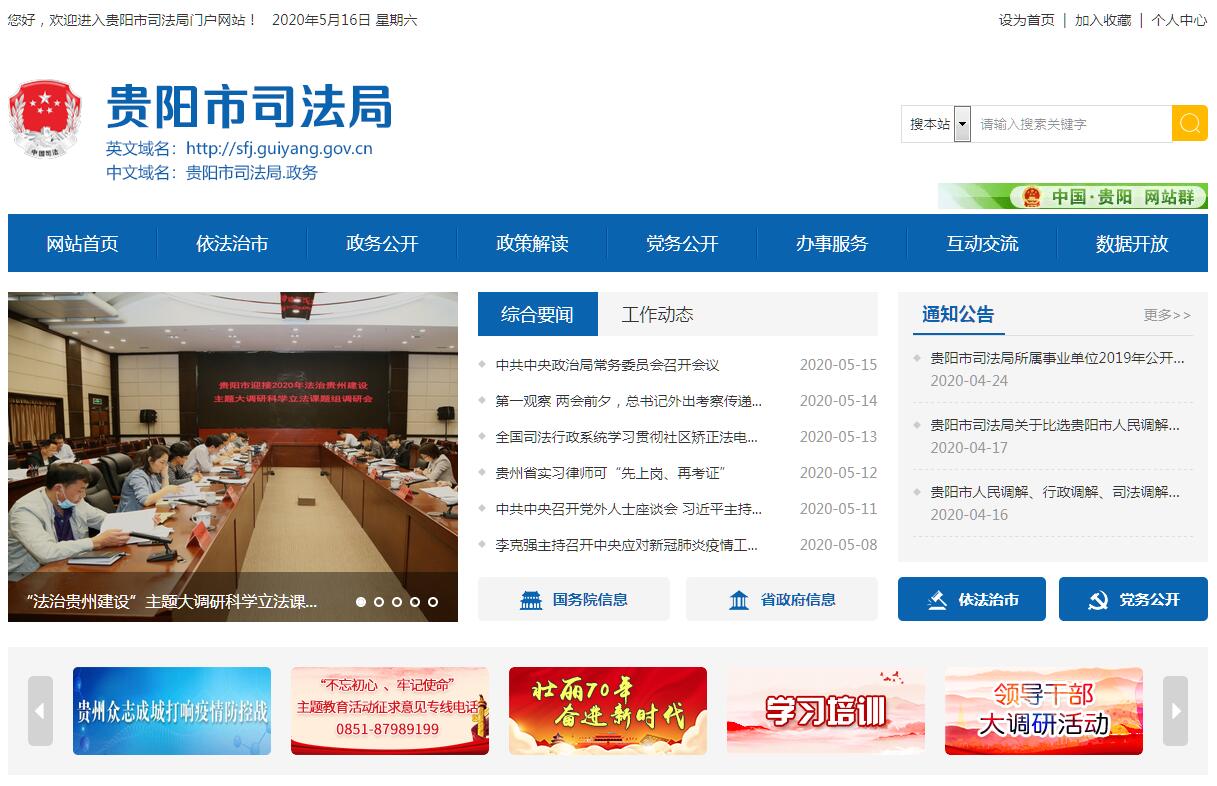The image size is (1217, 786).
Task: Click the orange search magnifier icon
Action: click(1189, 123)
